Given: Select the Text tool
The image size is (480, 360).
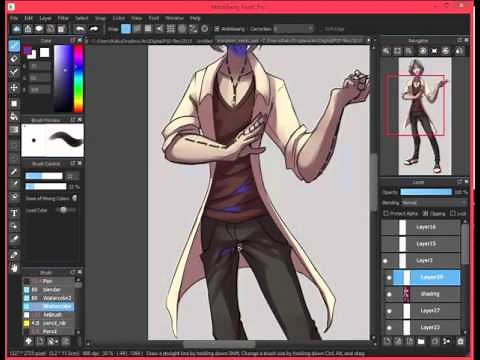Looking at the screenshot, I should (14, 213).
